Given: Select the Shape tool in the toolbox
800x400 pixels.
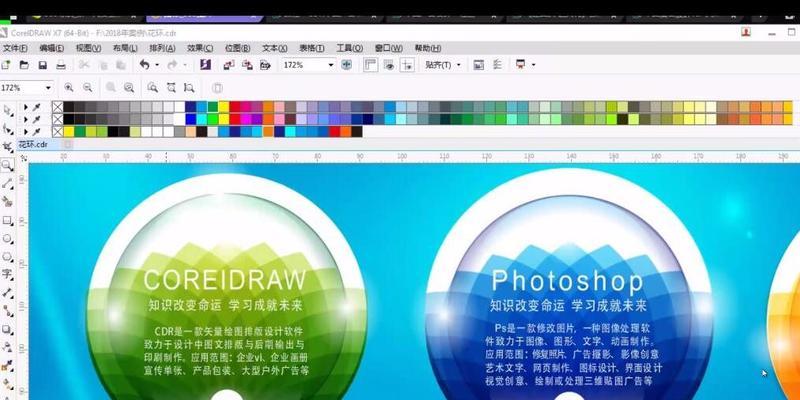Looking at the screenshot, I should (x=7, y=129).
